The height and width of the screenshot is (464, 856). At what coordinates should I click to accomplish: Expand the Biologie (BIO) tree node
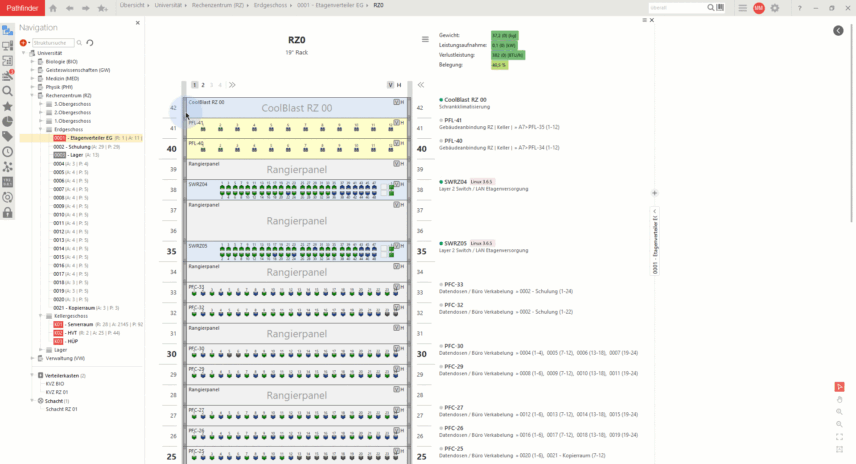32,61
